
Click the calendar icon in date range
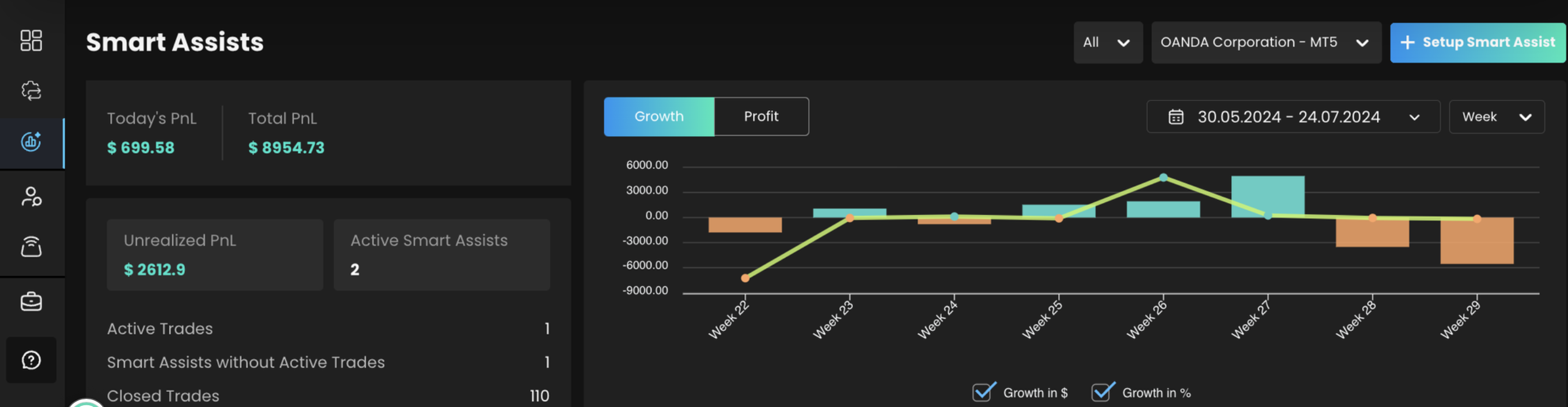pyautogui.click(x=1175, y=117)
